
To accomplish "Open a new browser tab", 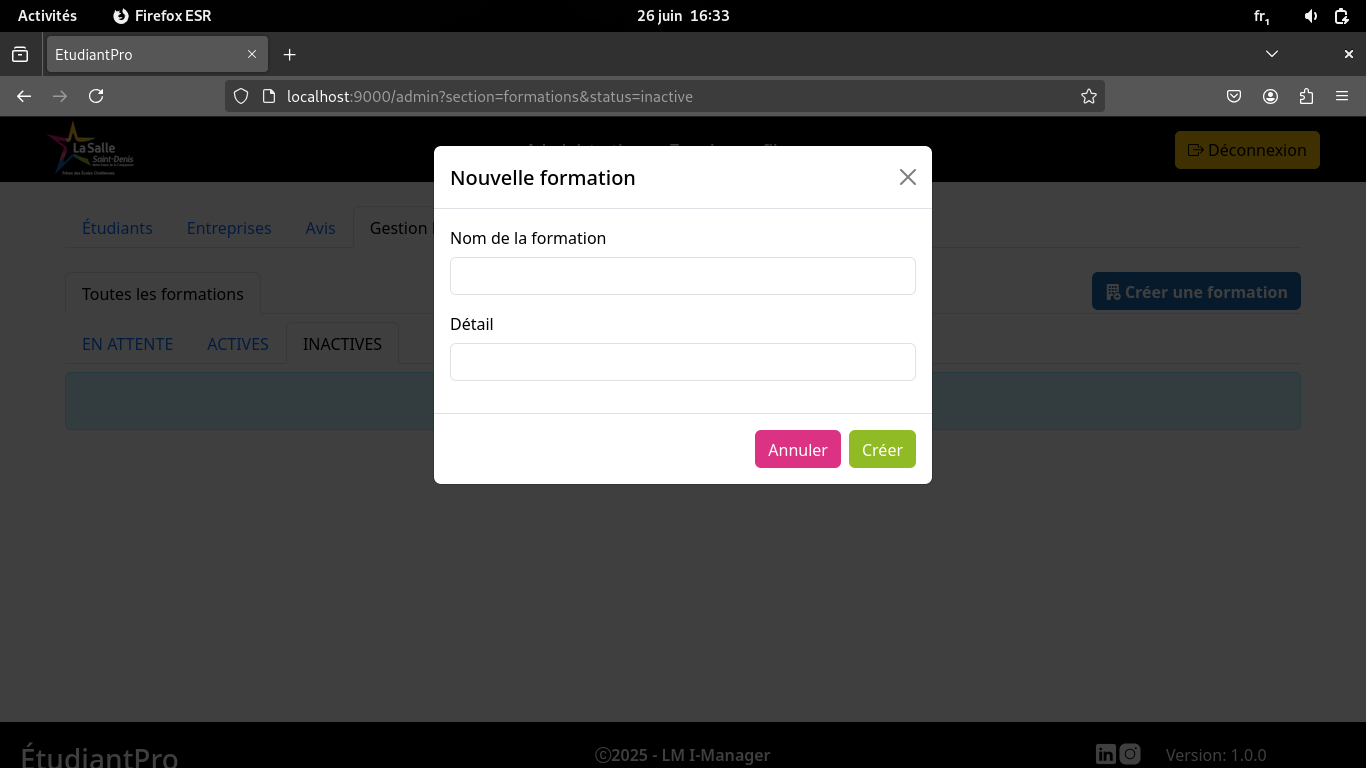I will tap(289, 54).
